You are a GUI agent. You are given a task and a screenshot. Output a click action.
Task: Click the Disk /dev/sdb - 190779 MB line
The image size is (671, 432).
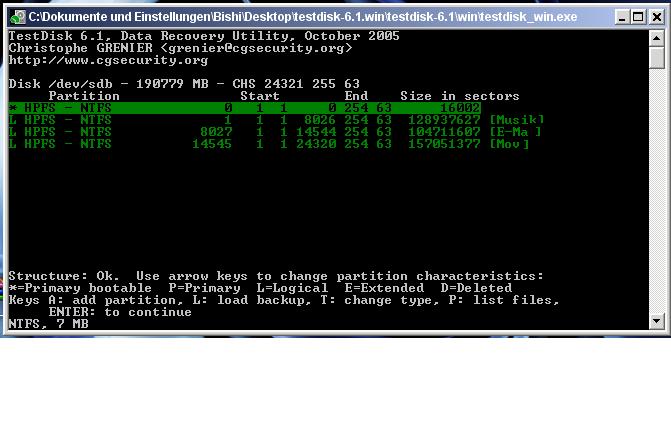click(184, 83)
